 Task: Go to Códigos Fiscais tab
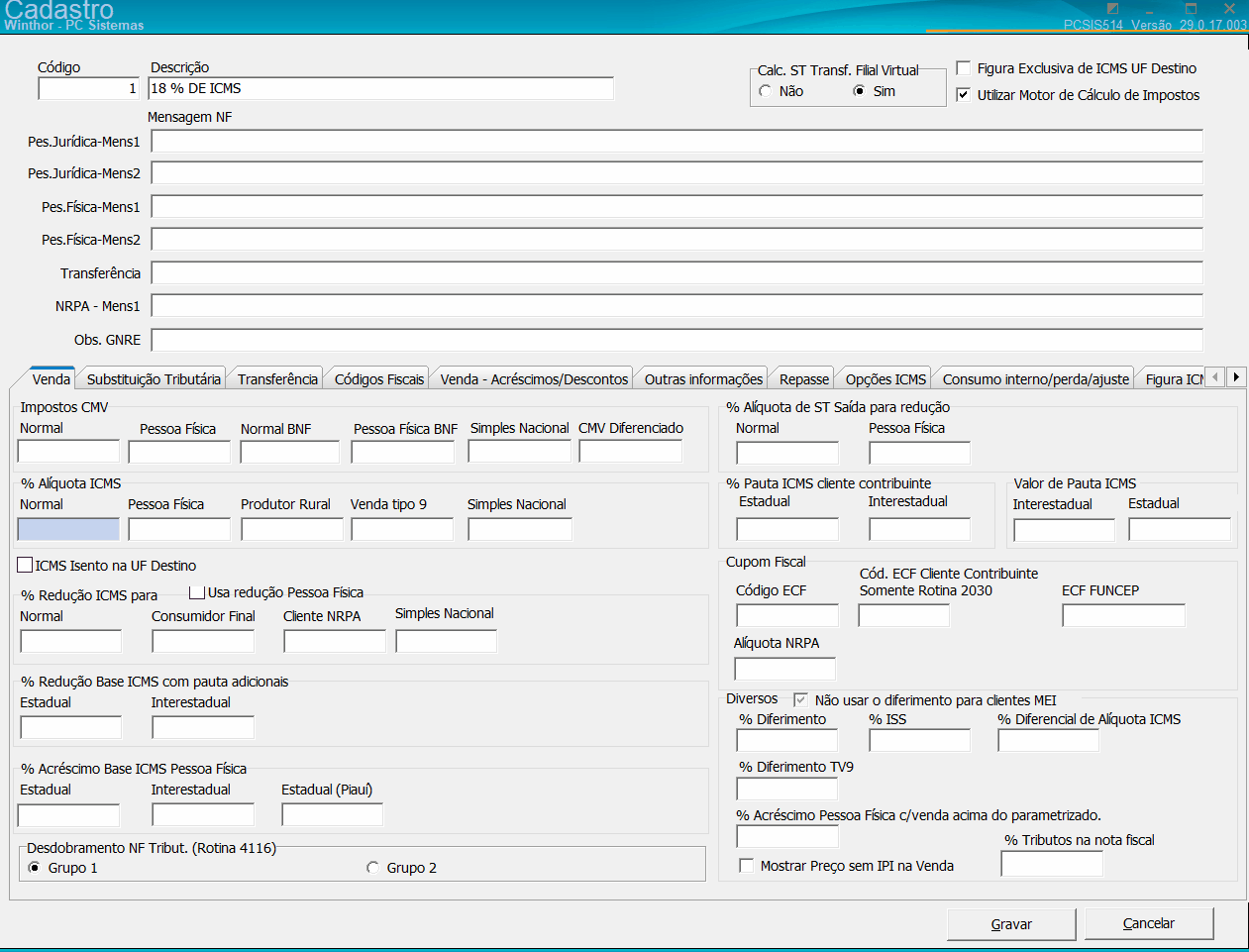point(379,379)
